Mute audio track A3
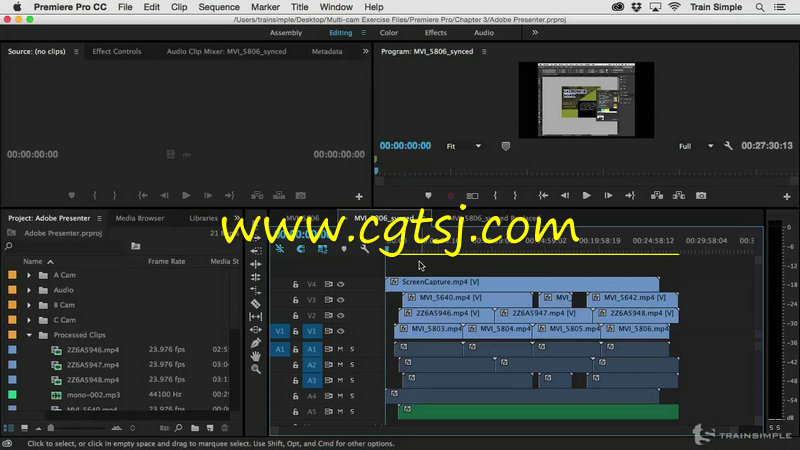Image resolution: width=800 pixels, height=450 pixels. [340, 380]
